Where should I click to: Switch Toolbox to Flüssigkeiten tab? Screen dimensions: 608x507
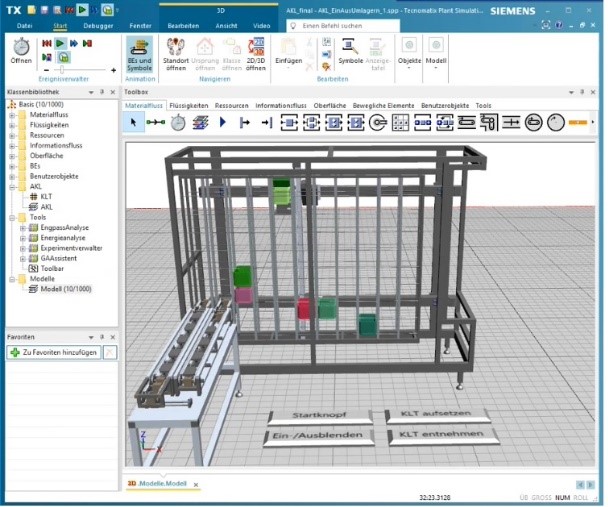pos(189,105)
